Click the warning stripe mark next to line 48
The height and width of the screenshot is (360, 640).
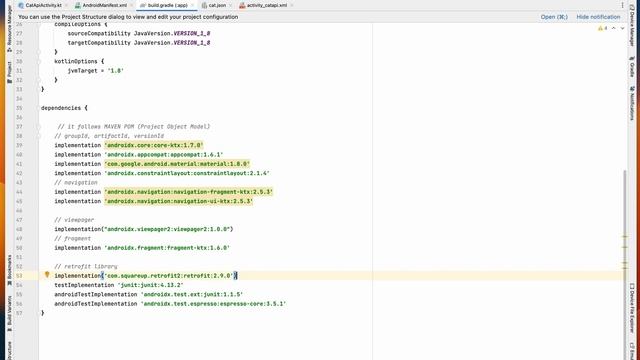click(624, 237)
